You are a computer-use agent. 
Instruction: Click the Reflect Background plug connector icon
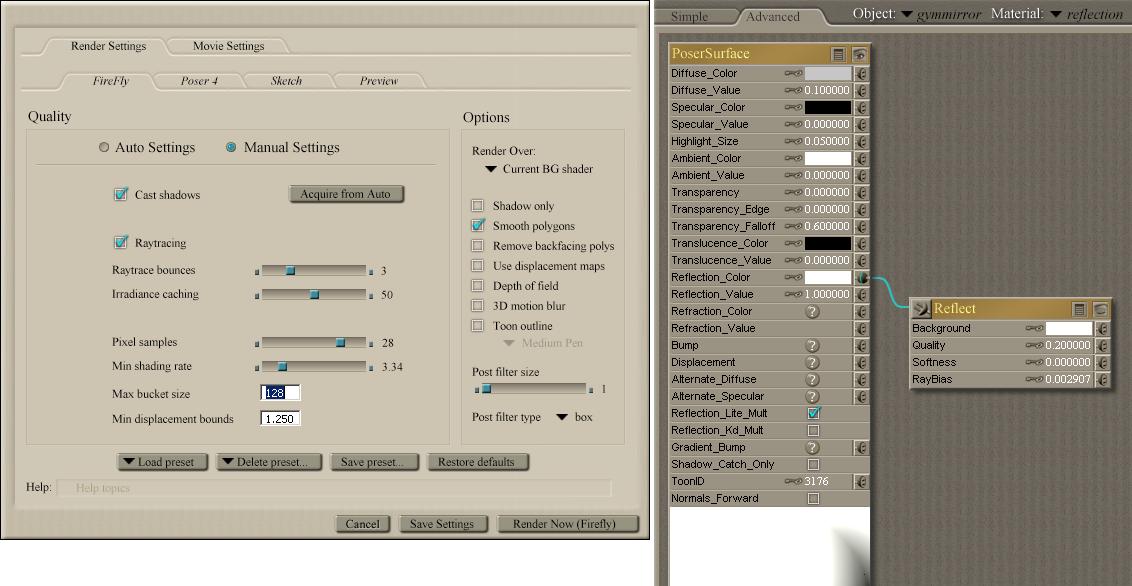coord(1102,328)
